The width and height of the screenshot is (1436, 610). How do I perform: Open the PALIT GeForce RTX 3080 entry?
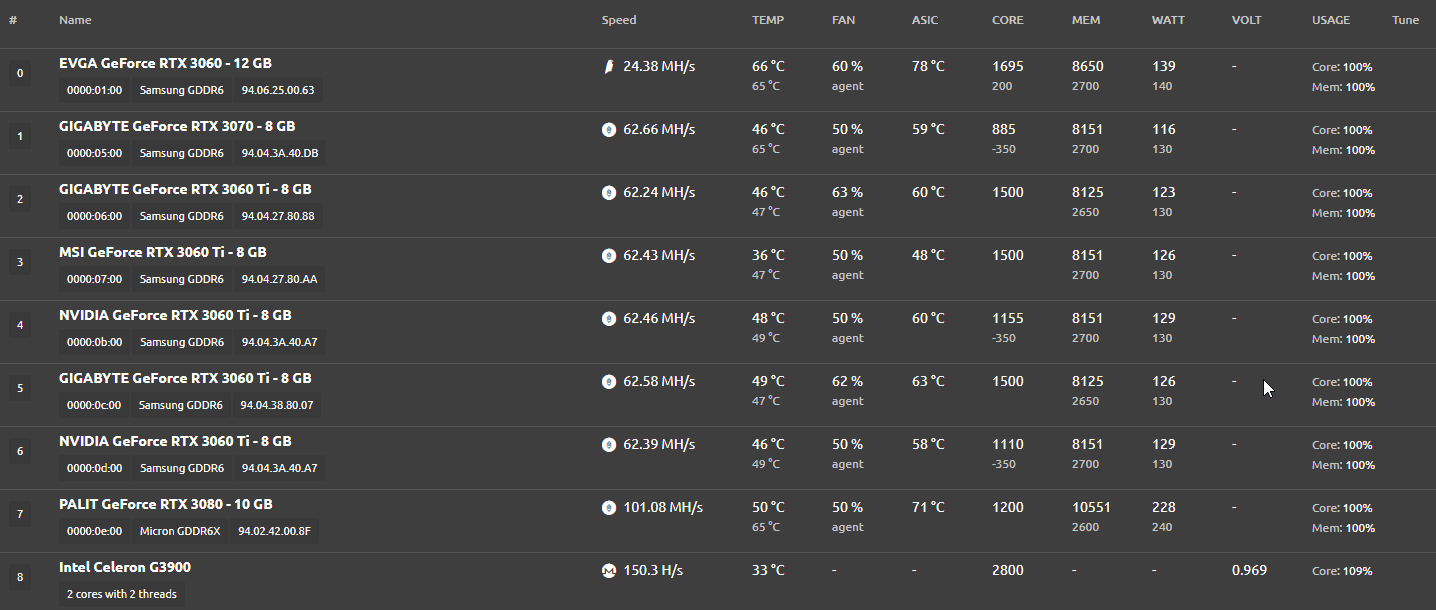pos(718,521)
